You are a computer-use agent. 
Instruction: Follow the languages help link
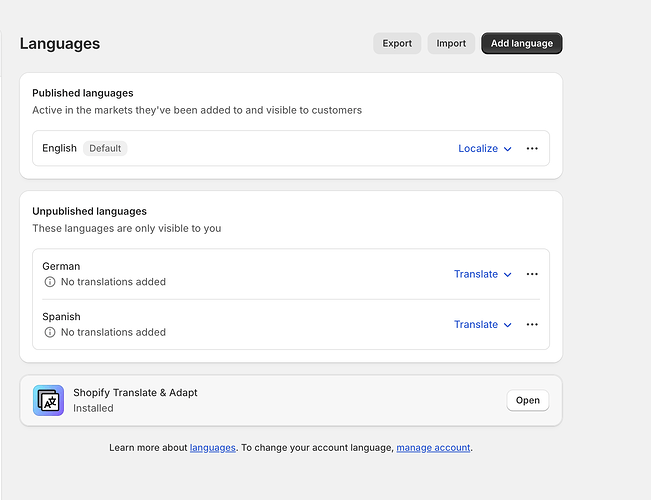(213, 448)
